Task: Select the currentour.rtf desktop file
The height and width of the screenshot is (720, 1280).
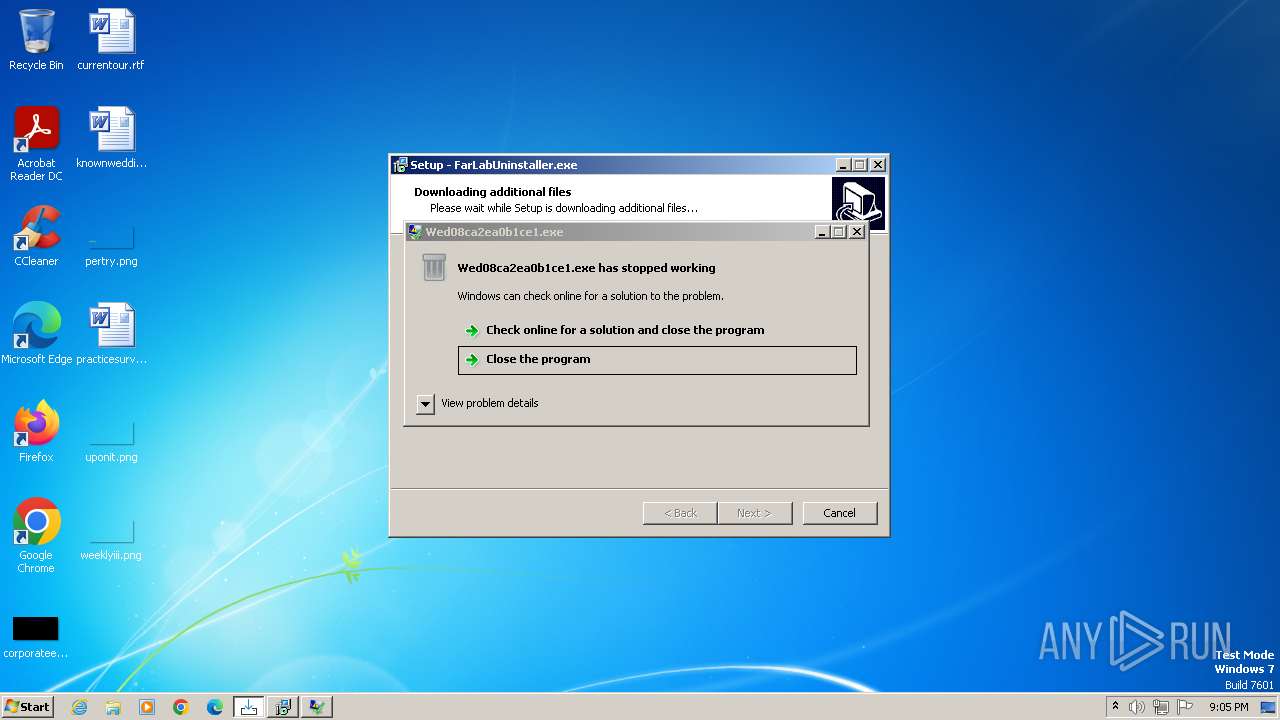Action: pos(111,40)
